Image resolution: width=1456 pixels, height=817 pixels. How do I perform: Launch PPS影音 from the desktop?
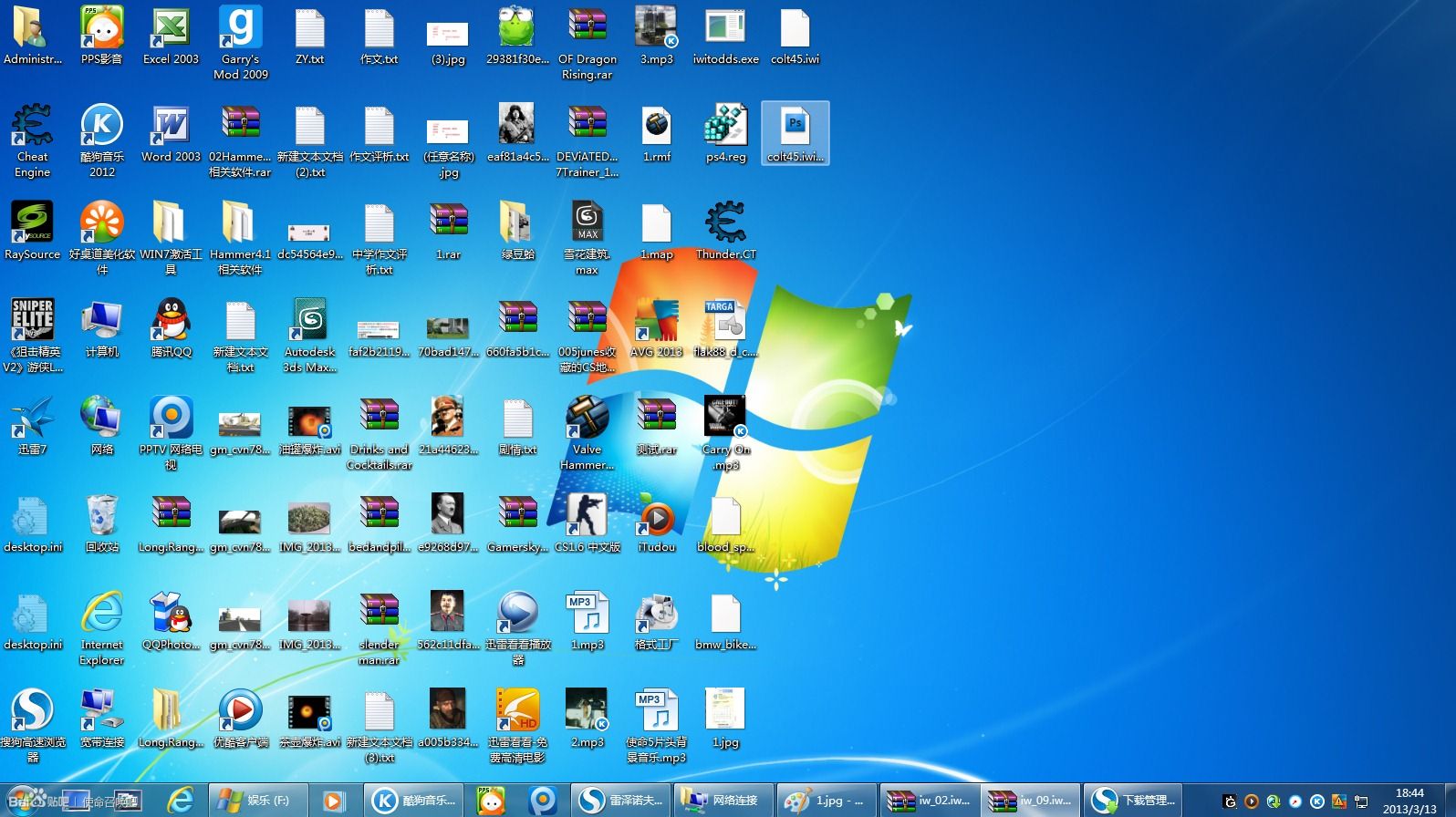[x=102, y=36]
